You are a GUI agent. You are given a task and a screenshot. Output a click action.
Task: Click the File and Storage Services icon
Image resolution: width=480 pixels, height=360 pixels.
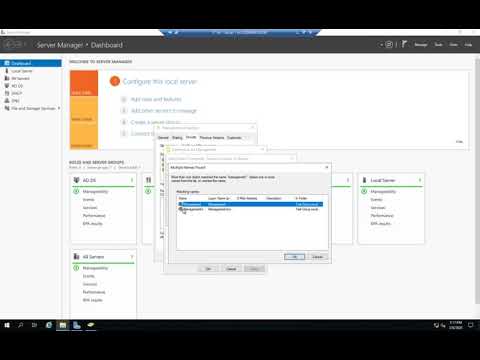pyautogui.click(x=7, y=108)
